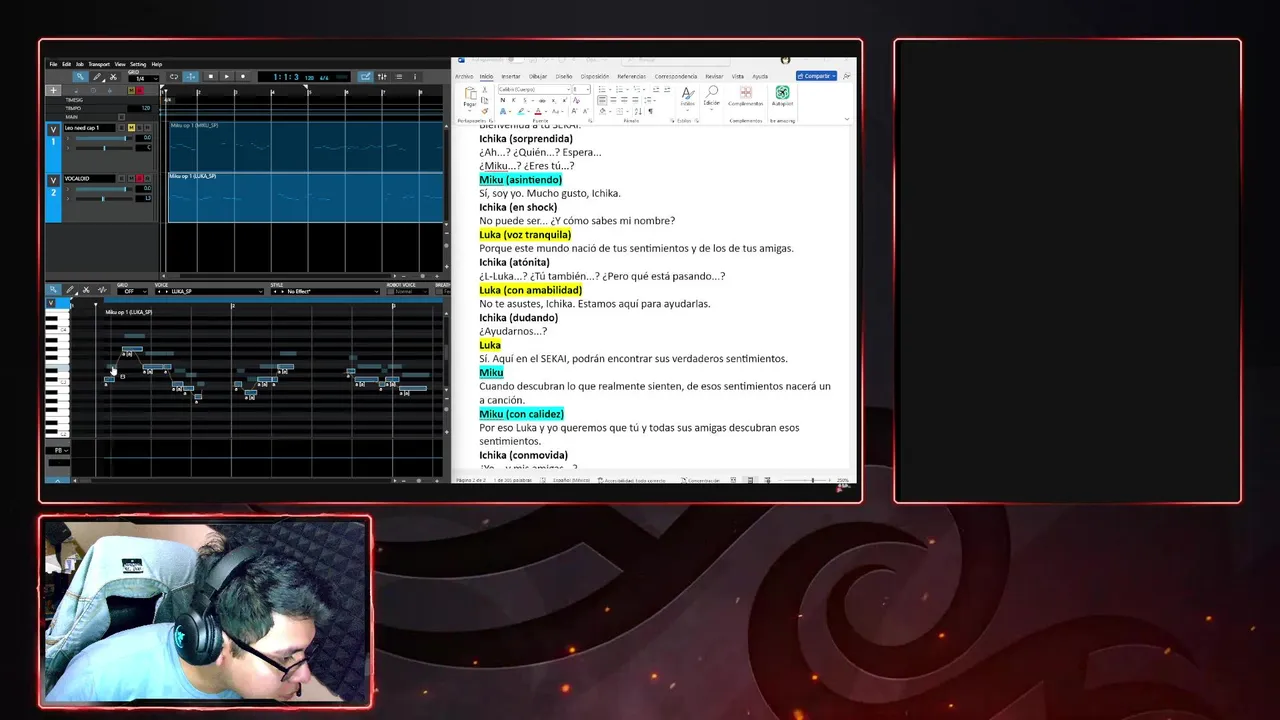Adjust pan slider of VOCALOID track 2
This screenshot has height=720, width=1280.
point(104,199)
